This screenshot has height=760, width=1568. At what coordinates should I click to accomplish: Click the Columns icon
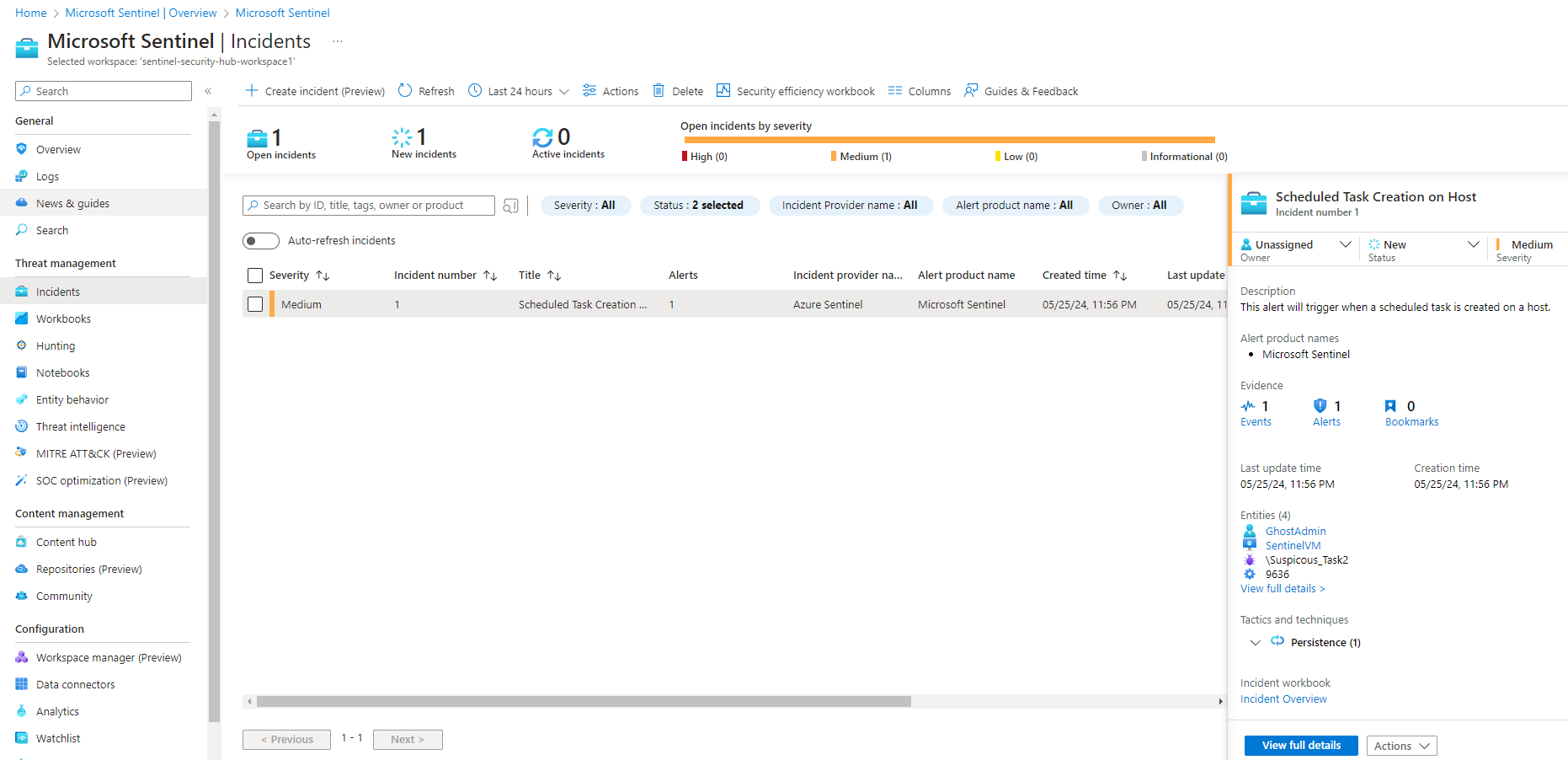point(895,90)
